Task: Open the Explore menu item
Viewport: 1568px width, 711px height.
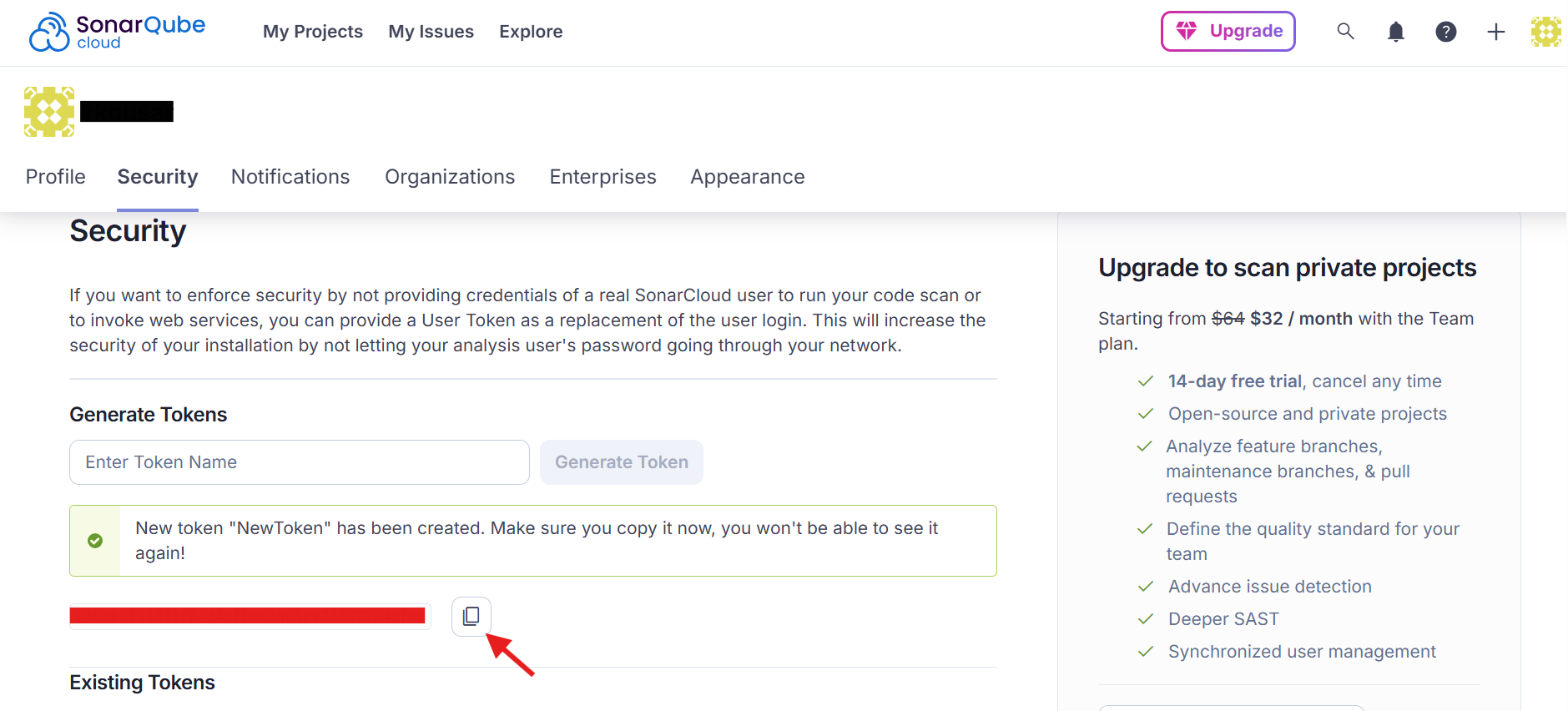Action: [x=531, y=32]
